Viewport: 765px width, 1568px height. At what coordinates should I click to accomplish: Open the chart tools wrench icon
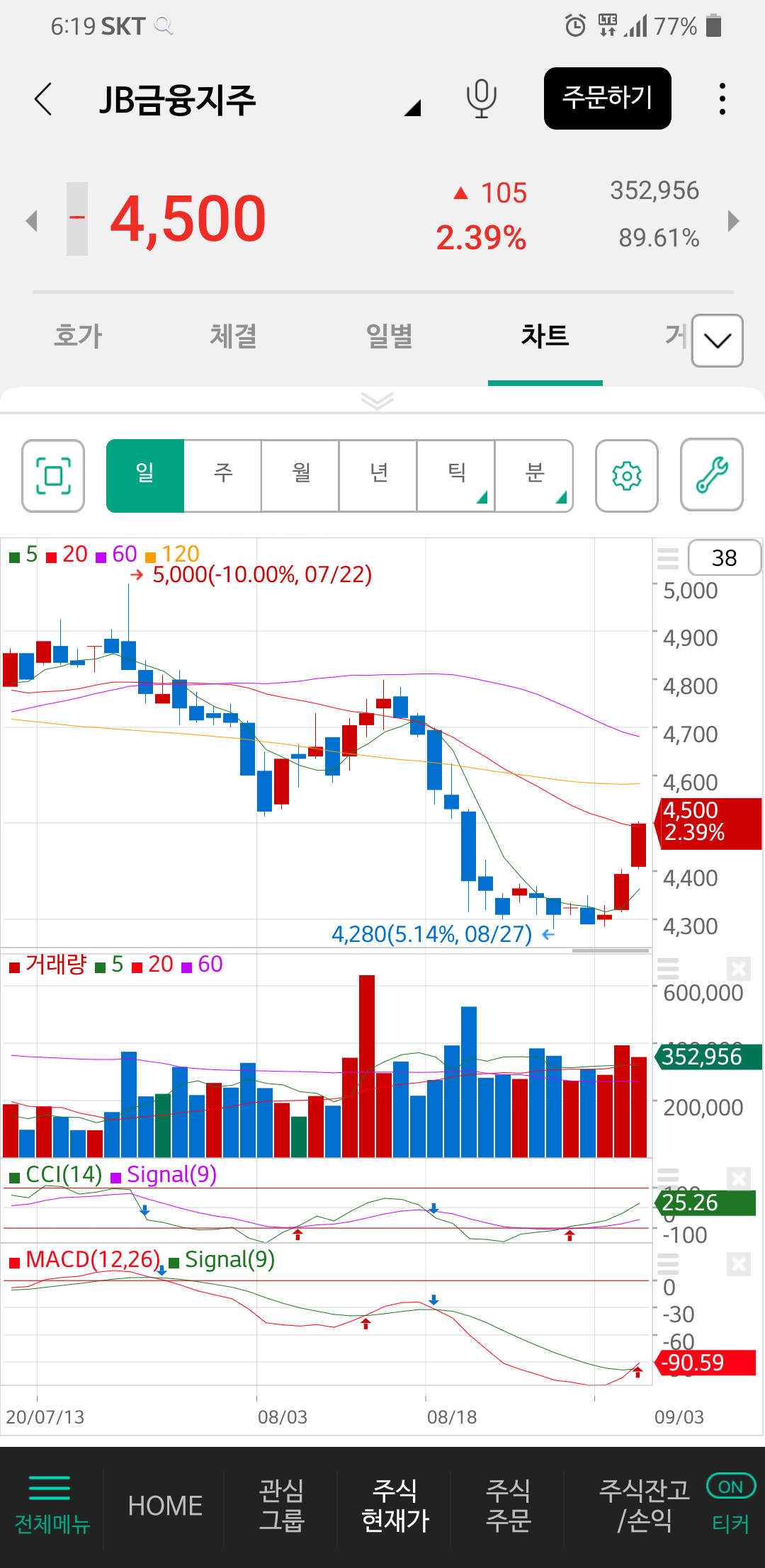(x=712, y=475)
